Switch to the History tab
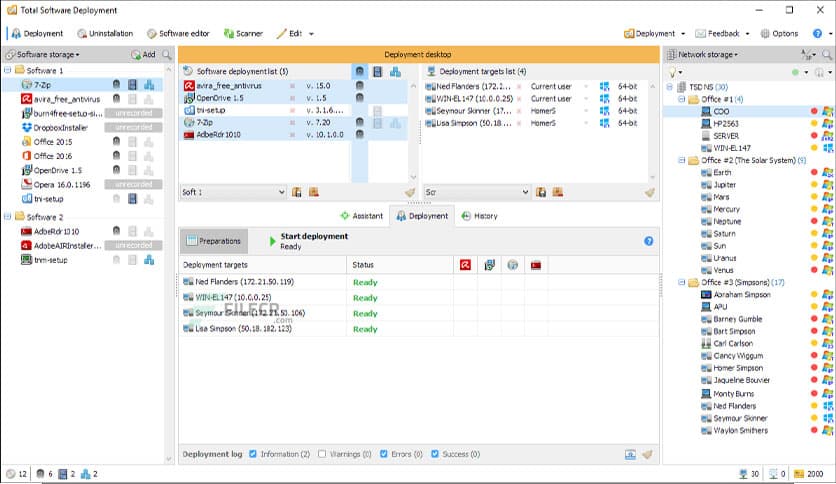Viewport: 836px width, 484px height. pyautogui.click(x=479, y=216)
